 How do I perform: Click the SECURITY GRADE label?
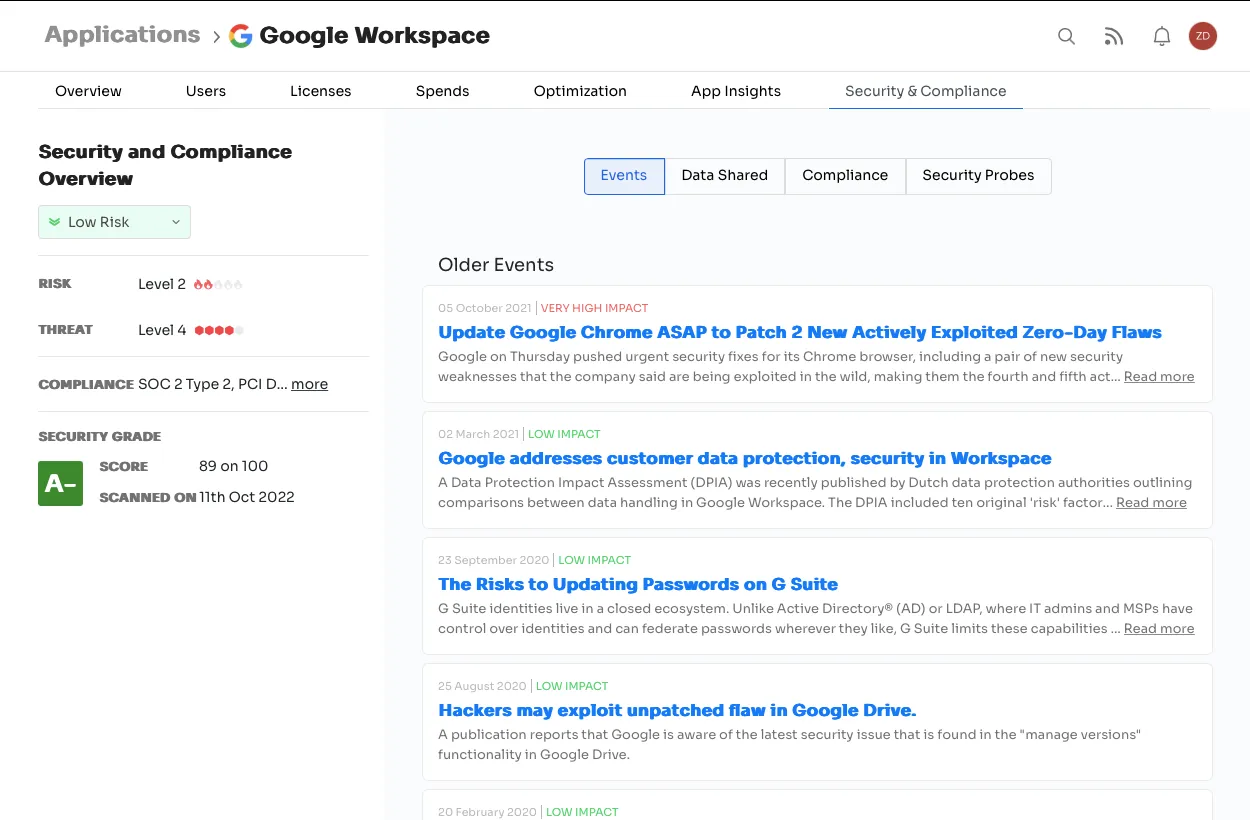(99, 437)
